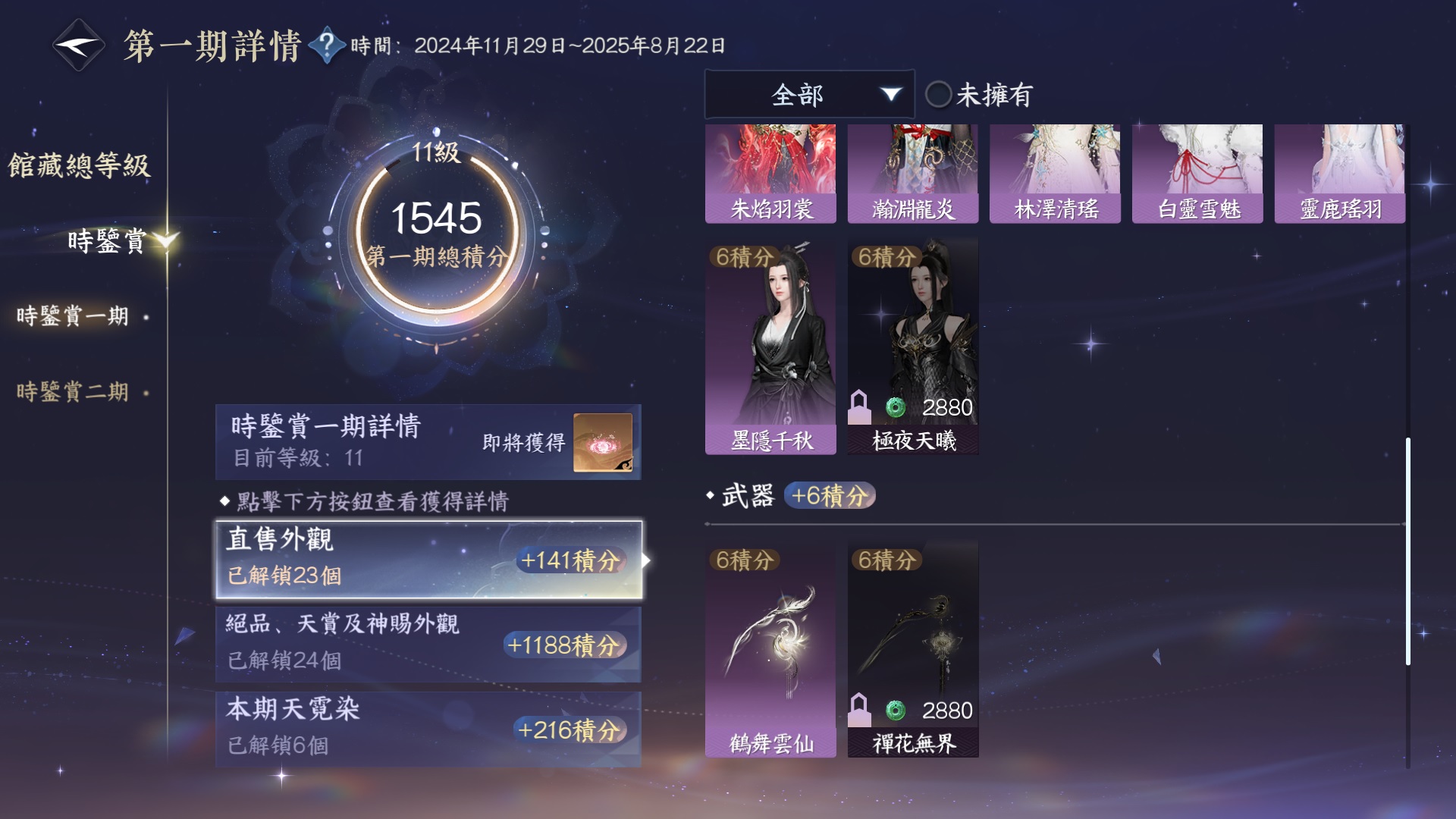1456x819 pixels.
Task: Click jade currency icon on 禪花無界
Action: click(x=896, y=711)
